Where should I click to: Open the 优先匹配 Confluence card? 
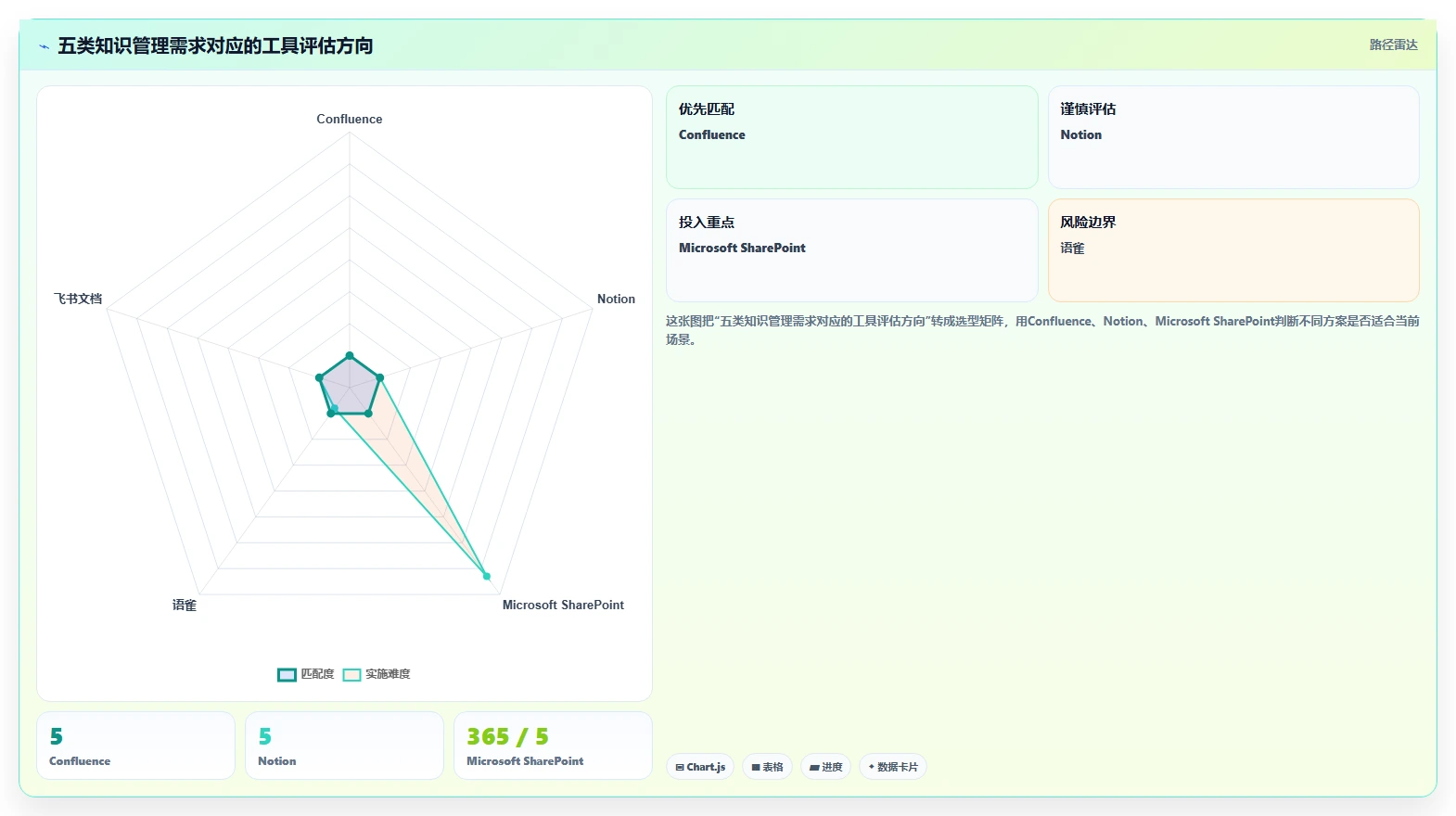[x=852, y=137]
